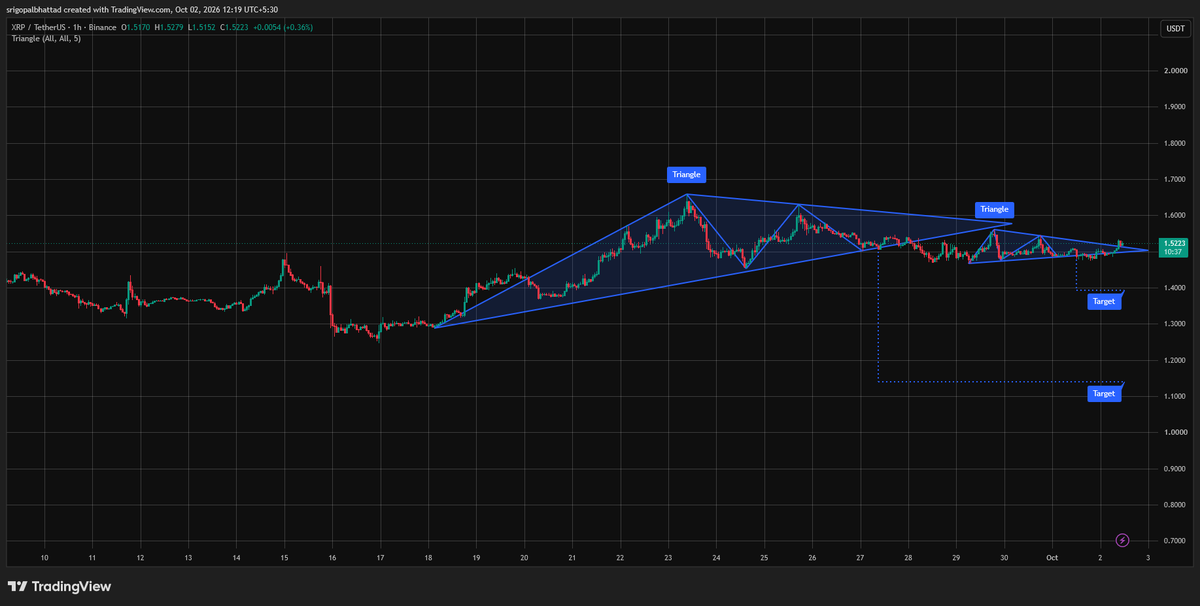Click the 1.9000 price axis label

tap(1174, 107)
